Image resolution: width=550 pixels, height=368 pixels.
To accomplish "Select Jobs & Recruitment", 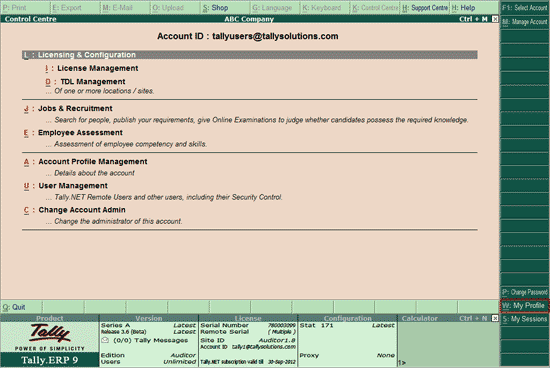I will pos(75,108).
